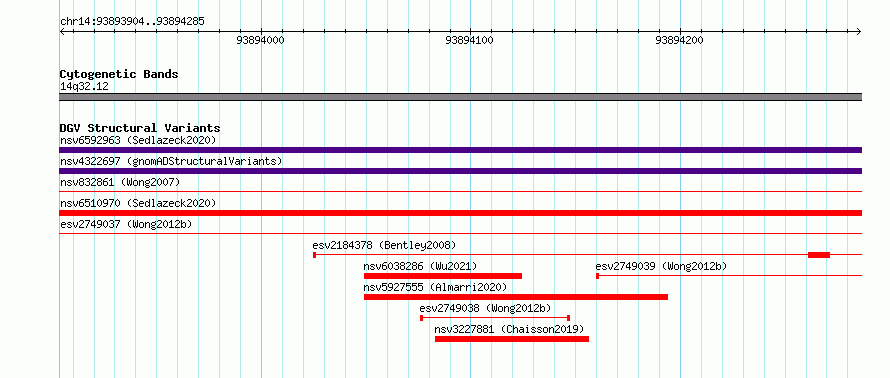Screen dimensions: 890x378
Task: Click the gray 14q32.12 cytogenetic band bar
Action: 460,97
